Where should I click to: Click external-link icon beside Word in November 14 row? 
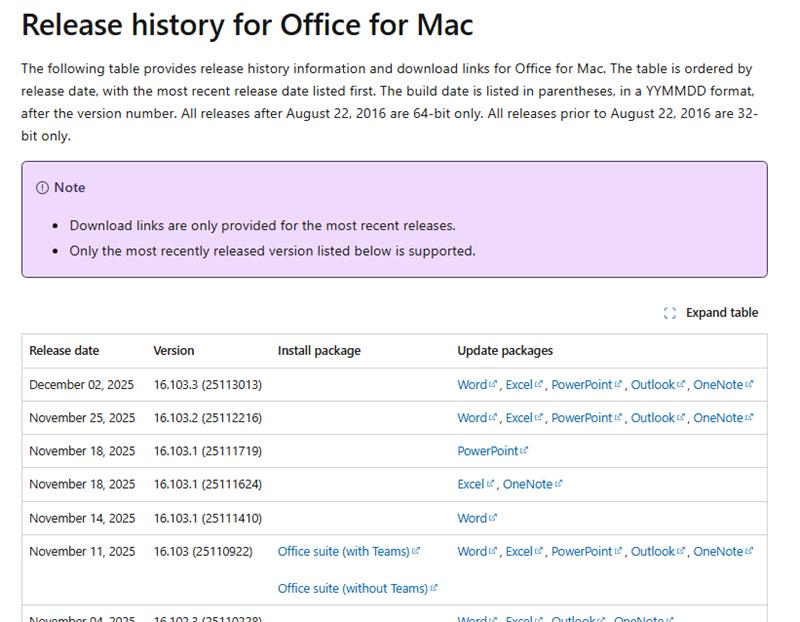pyautogui.click(x=492, y=517)
